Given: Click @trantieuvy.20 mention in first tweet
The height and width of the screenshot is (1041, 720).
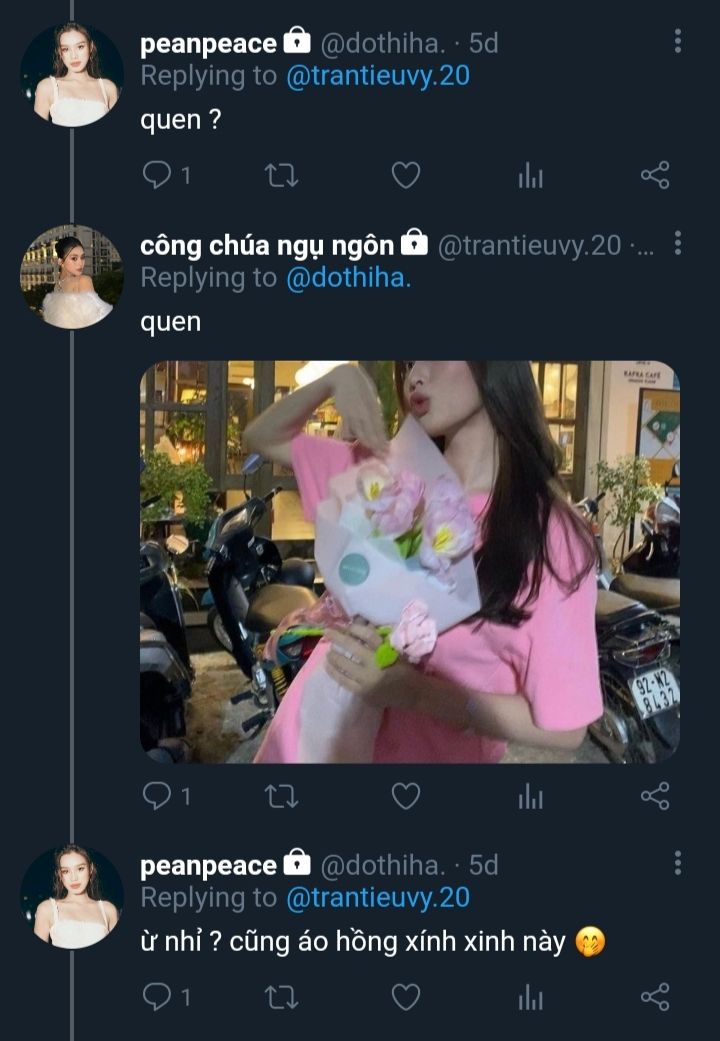Looking at the screenshot, I should click(378, 76).
